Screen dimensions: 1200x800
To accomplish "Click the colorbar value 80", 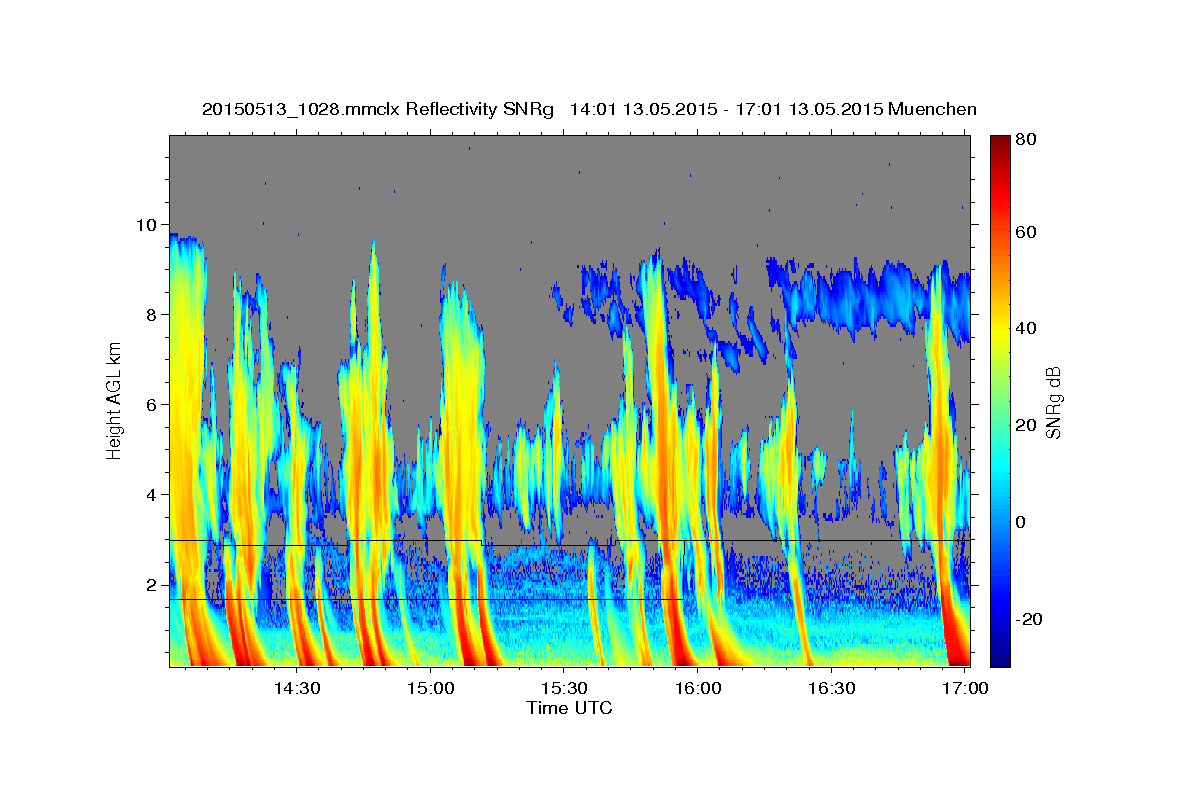I will [1025, 139].
